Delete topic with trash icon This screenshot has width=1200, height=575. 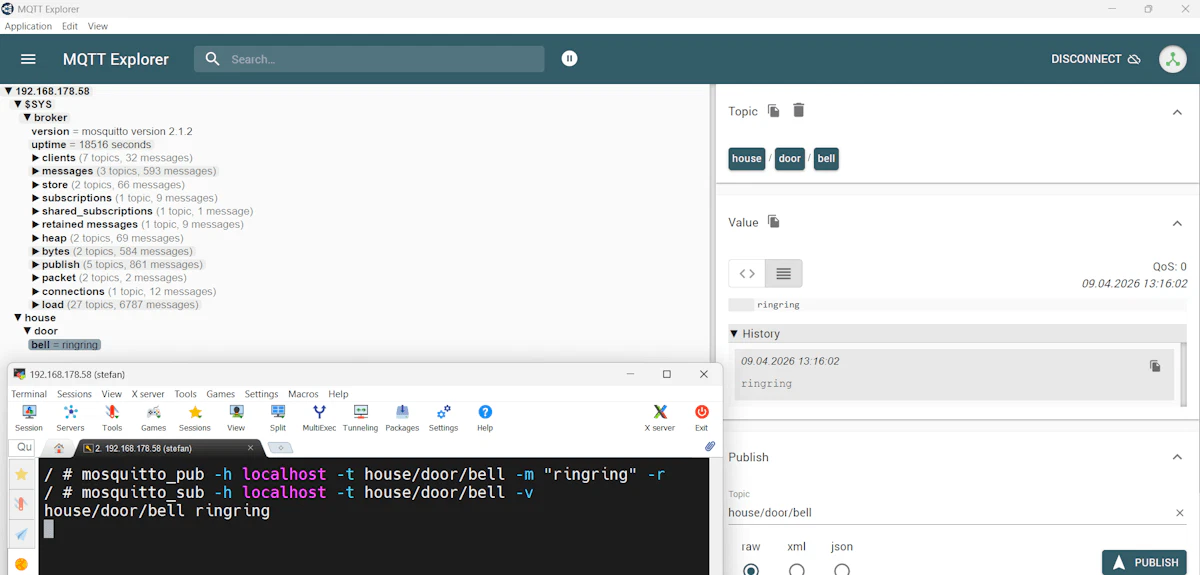798,111
